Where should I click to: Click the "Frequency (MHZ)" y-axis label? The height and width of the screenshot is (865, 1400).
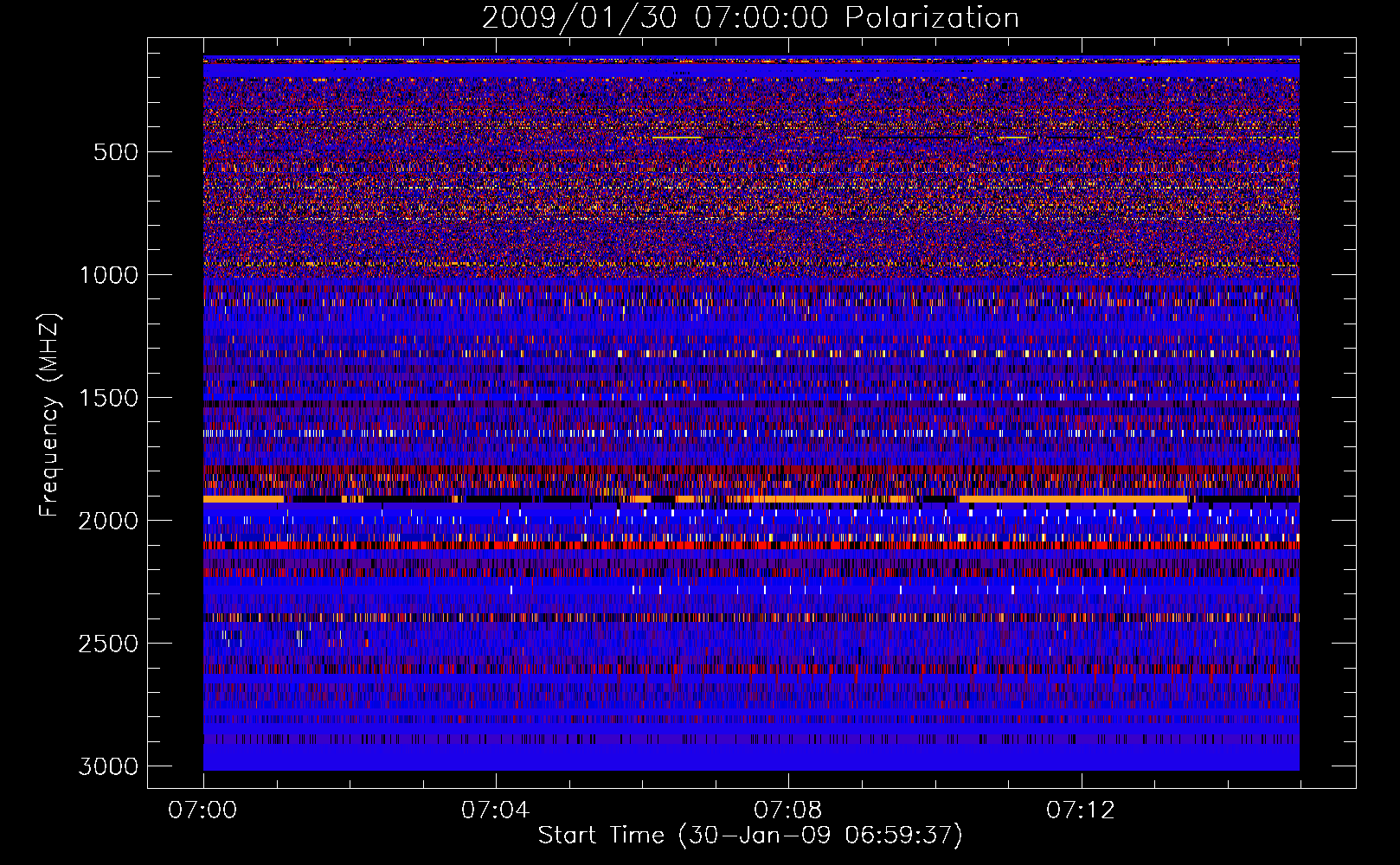(49, 414)
